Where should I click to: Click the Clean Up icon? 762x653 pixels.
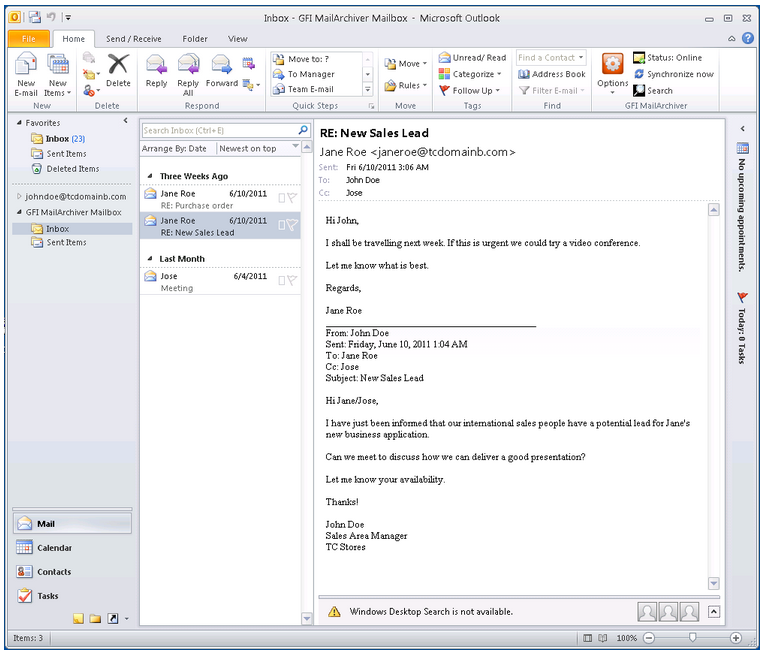(x=91, y=74)
